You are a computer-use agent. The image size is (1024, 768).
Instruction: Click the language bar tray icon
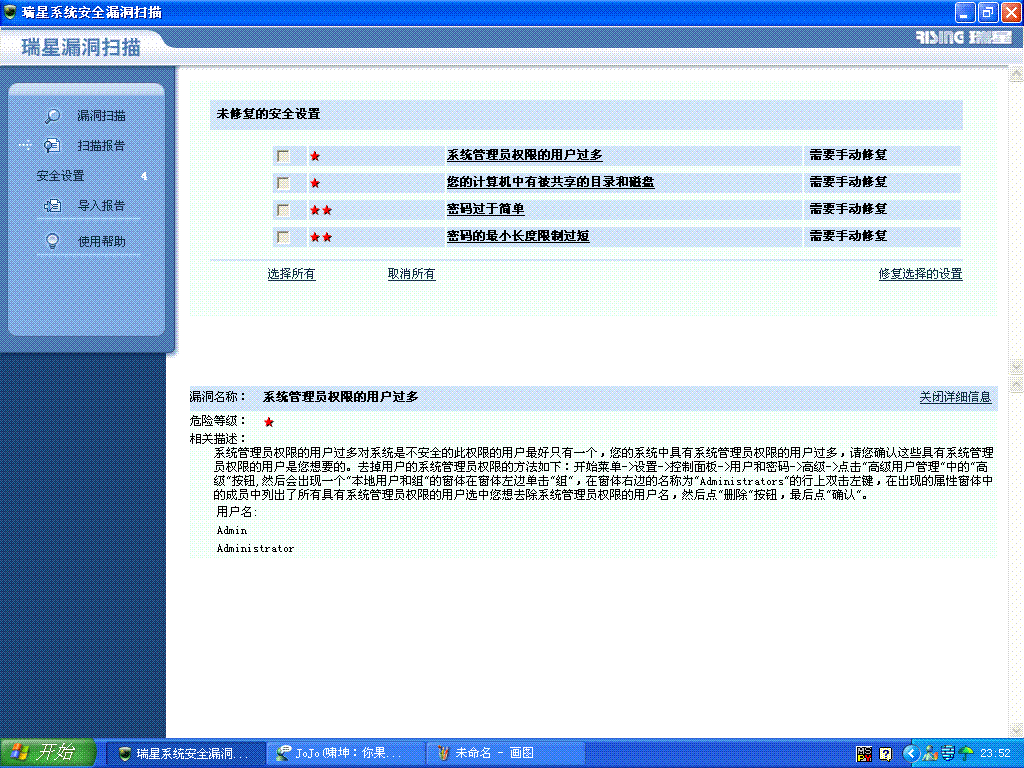click(864, 754)
